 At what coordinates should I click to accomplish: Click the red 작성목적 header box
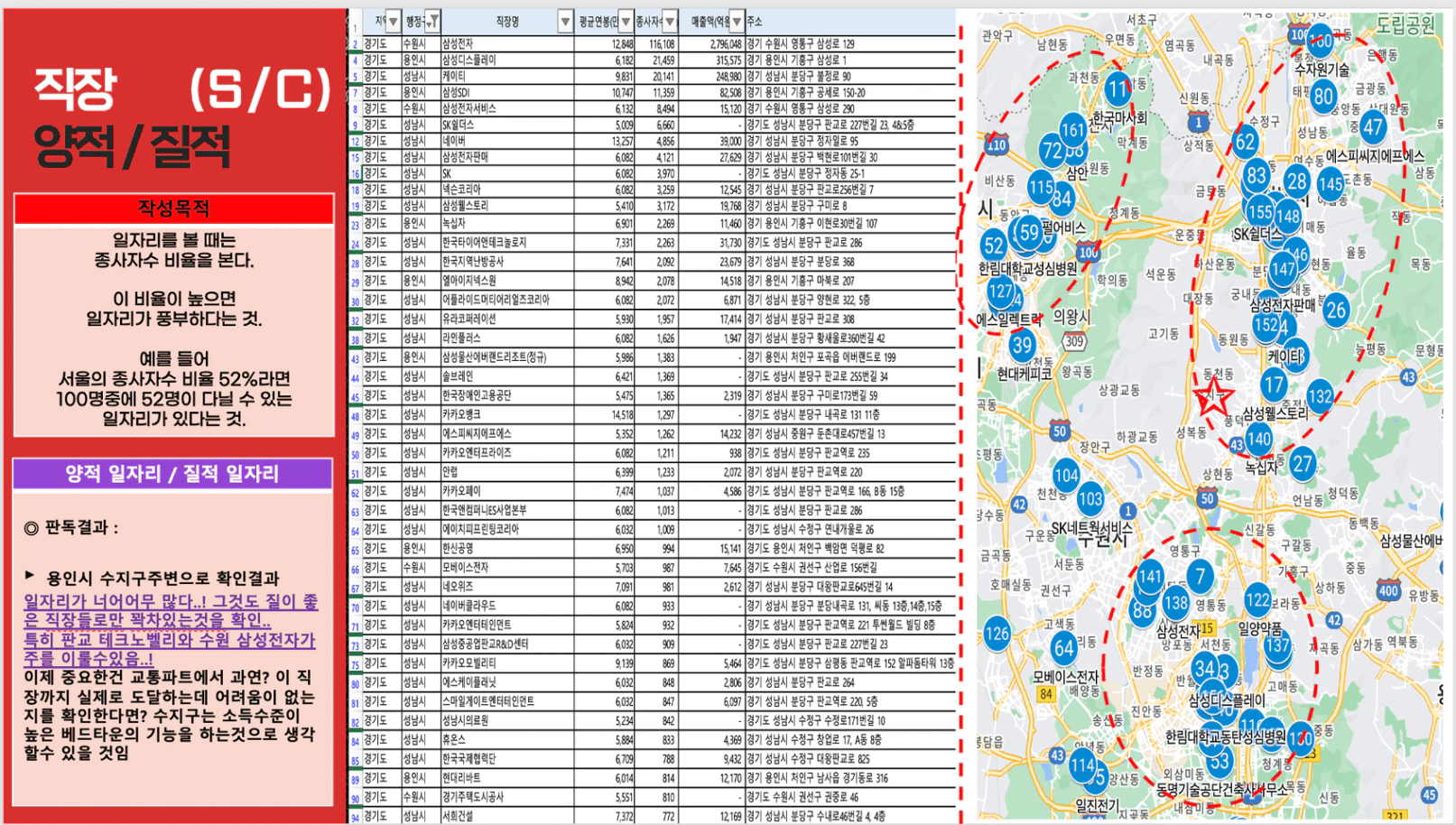(x=173, y=209)
